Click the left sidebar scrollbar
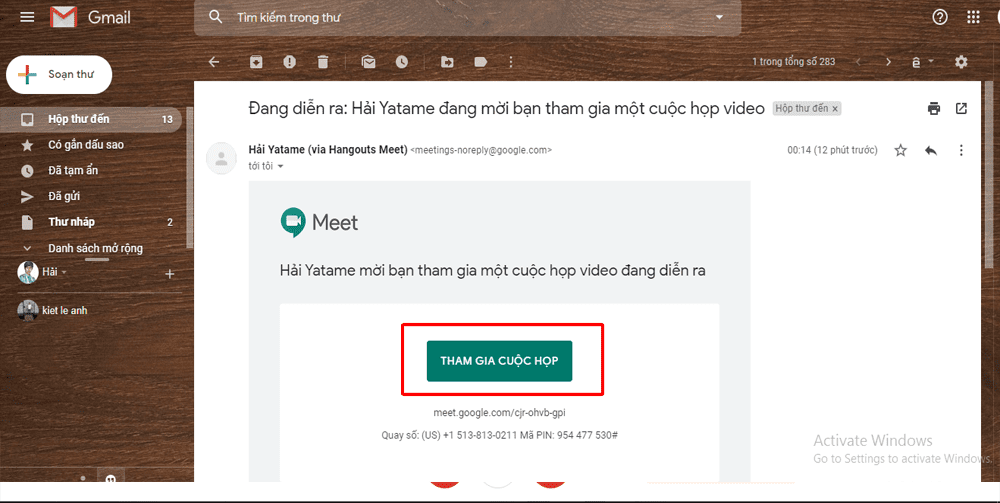This screenshot has height=503, width=1000. pyautogui.click(x=189, y=179)
